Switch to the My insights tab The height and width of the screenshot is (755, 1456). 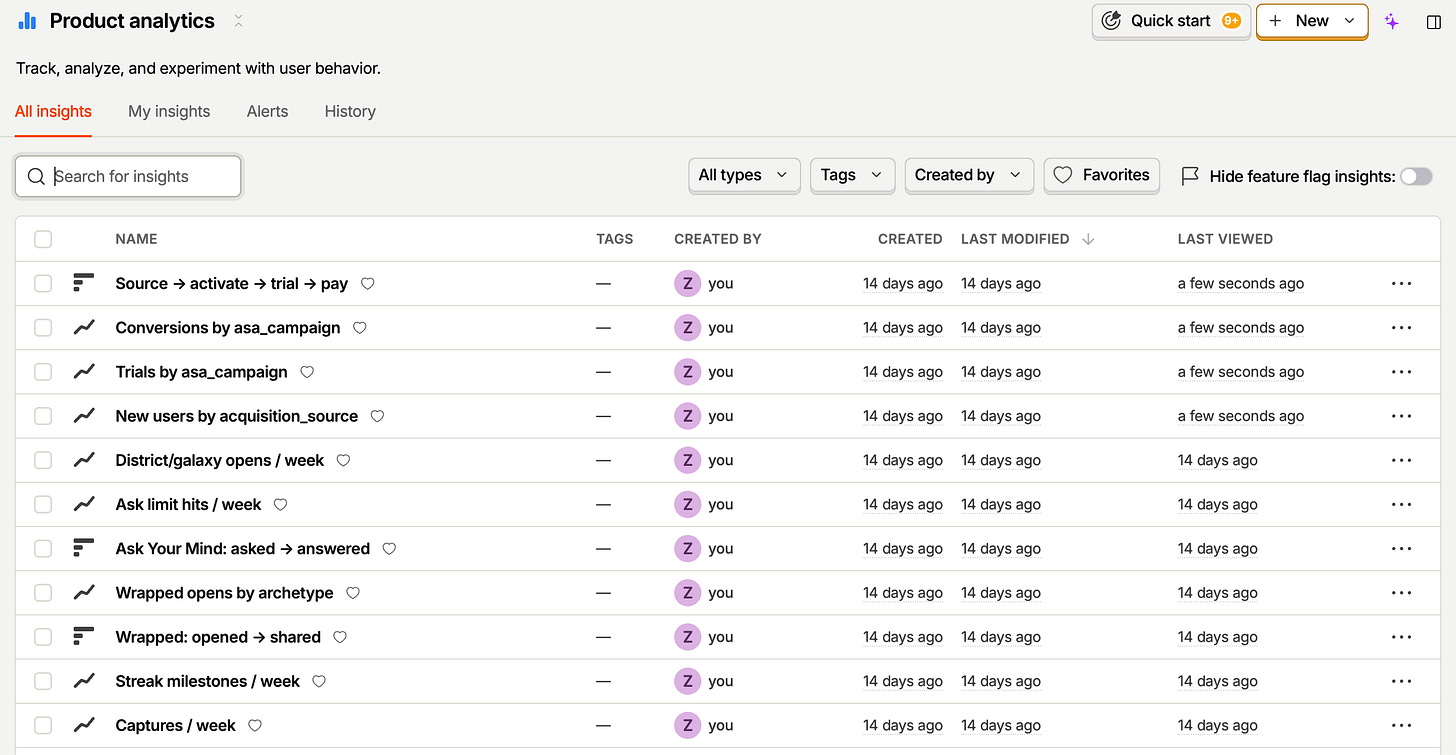point(169,111)
